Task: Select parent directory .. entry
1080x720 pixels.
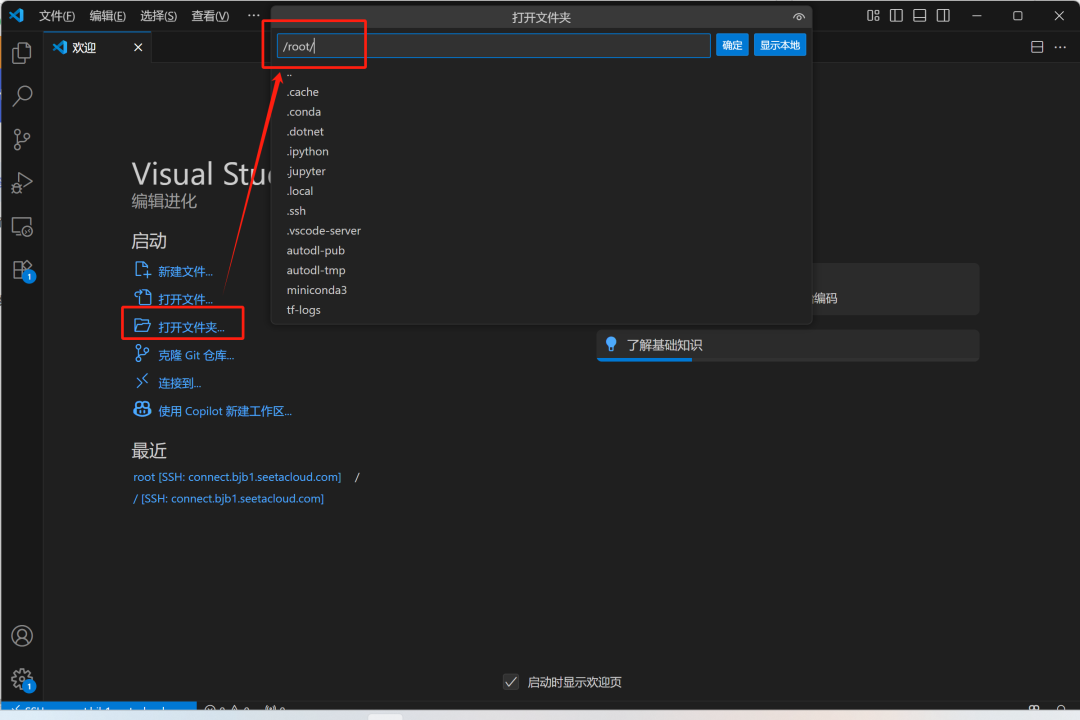Action: [541, 73]
